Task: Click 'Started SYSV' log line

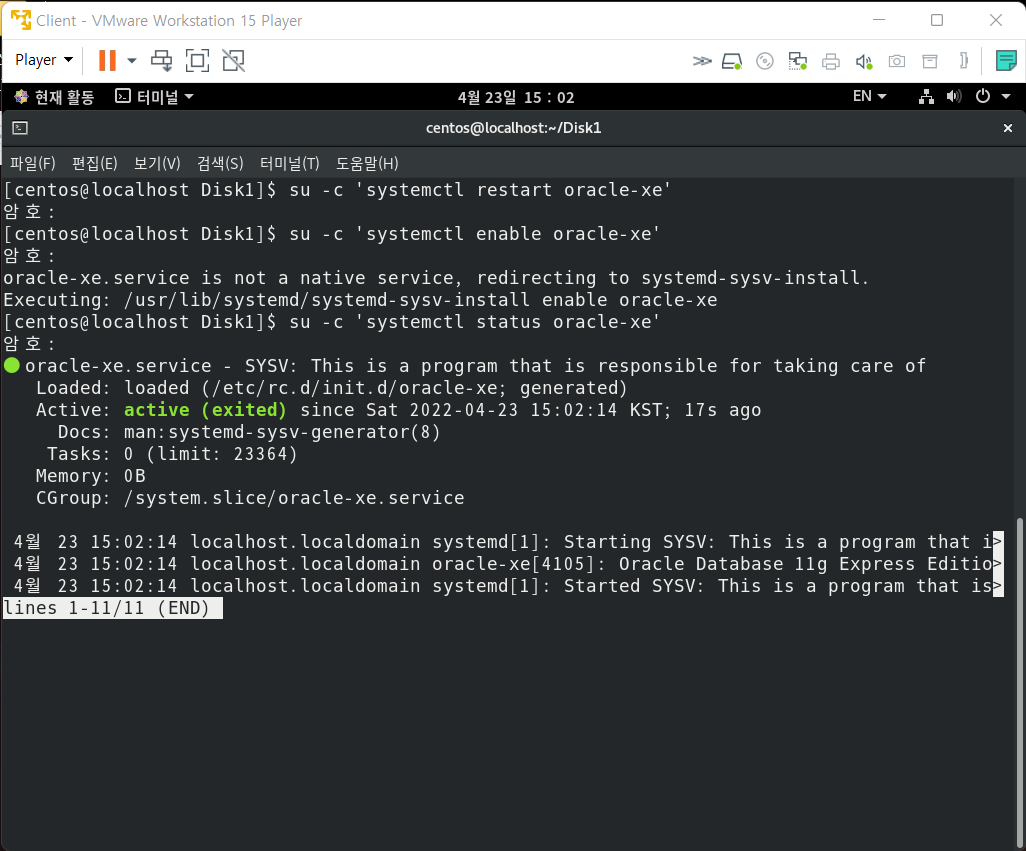Action: (x=508, y=586)
